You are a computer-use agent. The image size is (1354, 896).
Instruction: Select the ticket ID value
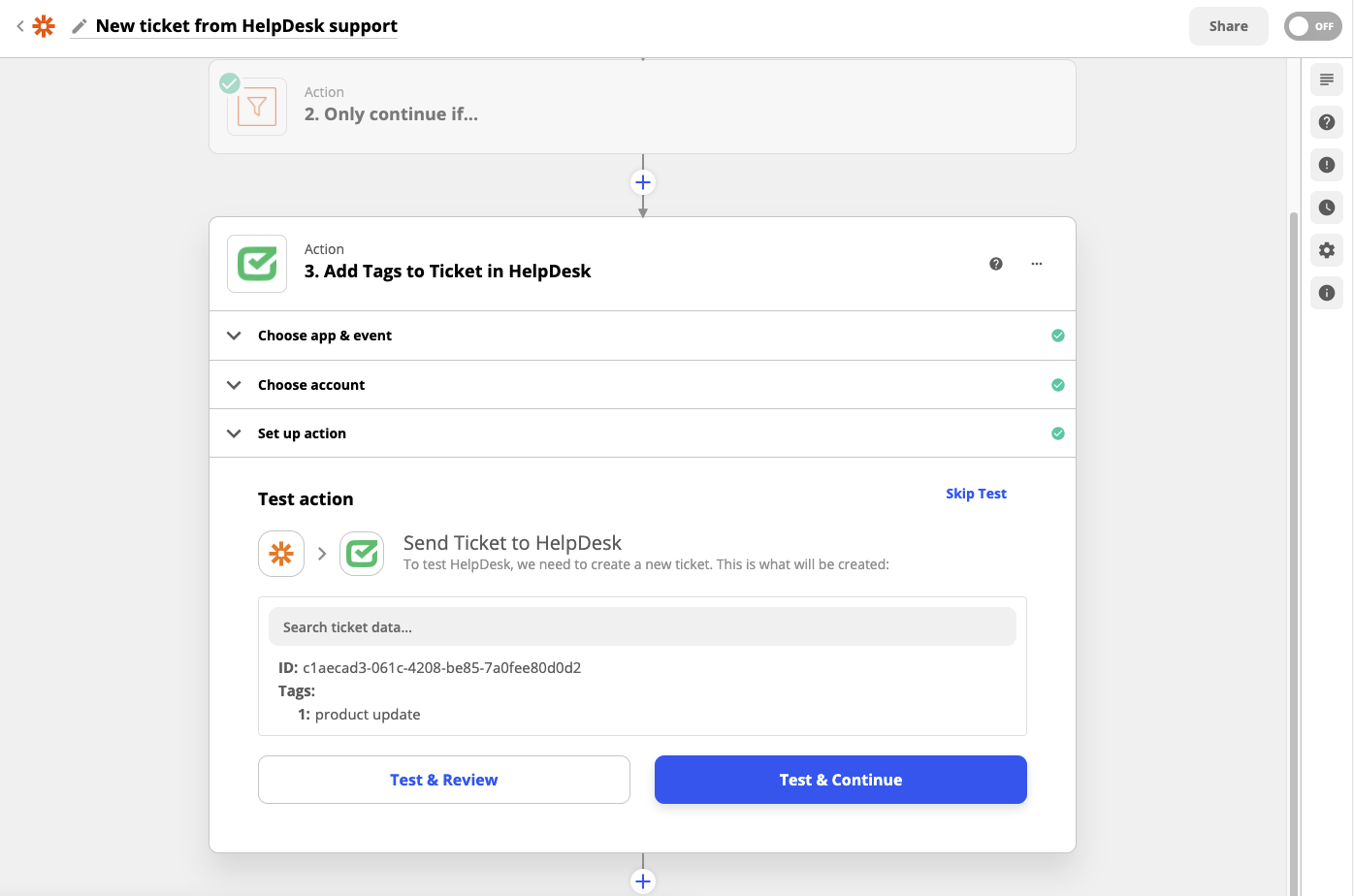(441, 668)
